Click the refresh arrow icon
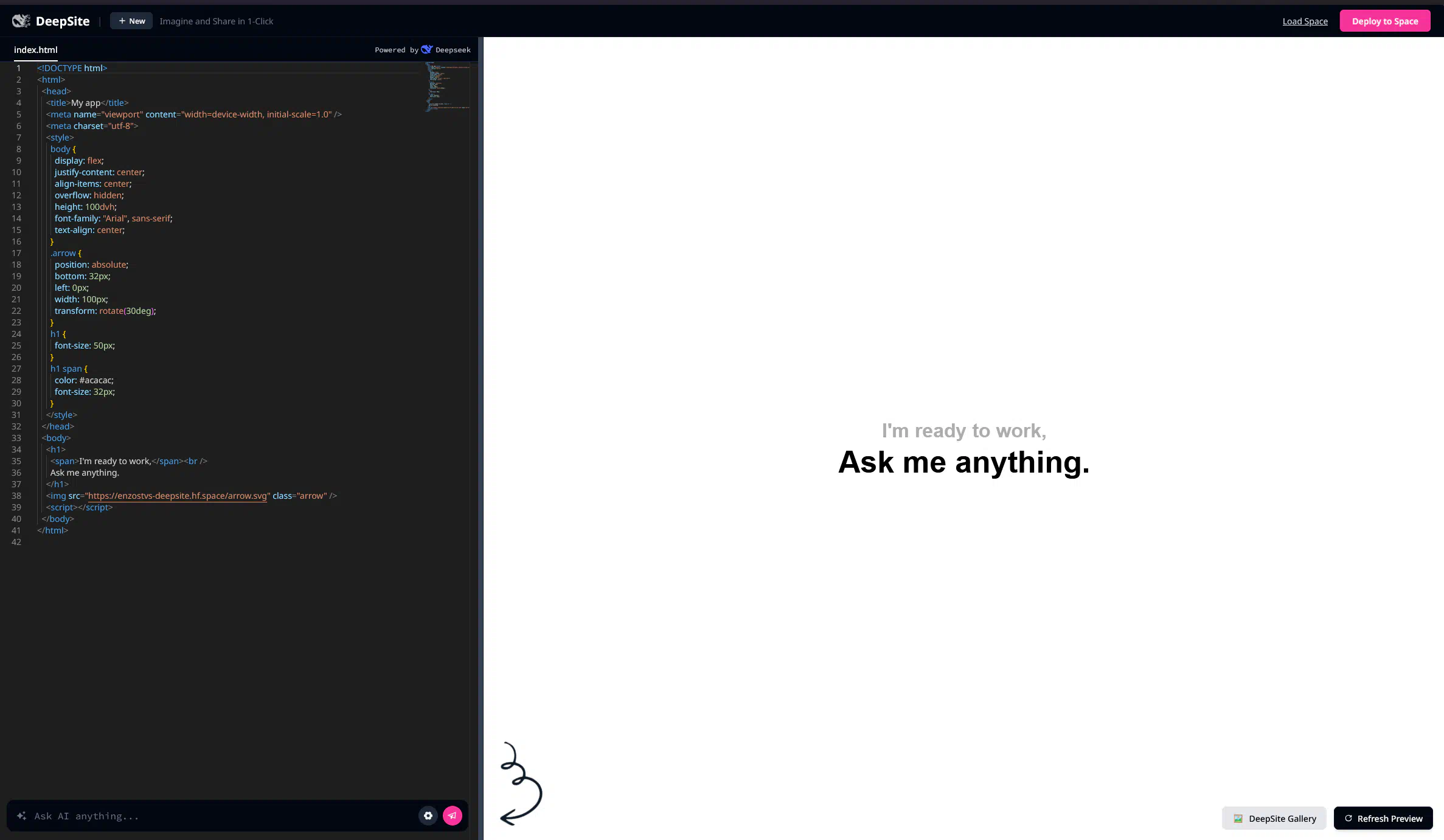 [x=1348, y=819]
